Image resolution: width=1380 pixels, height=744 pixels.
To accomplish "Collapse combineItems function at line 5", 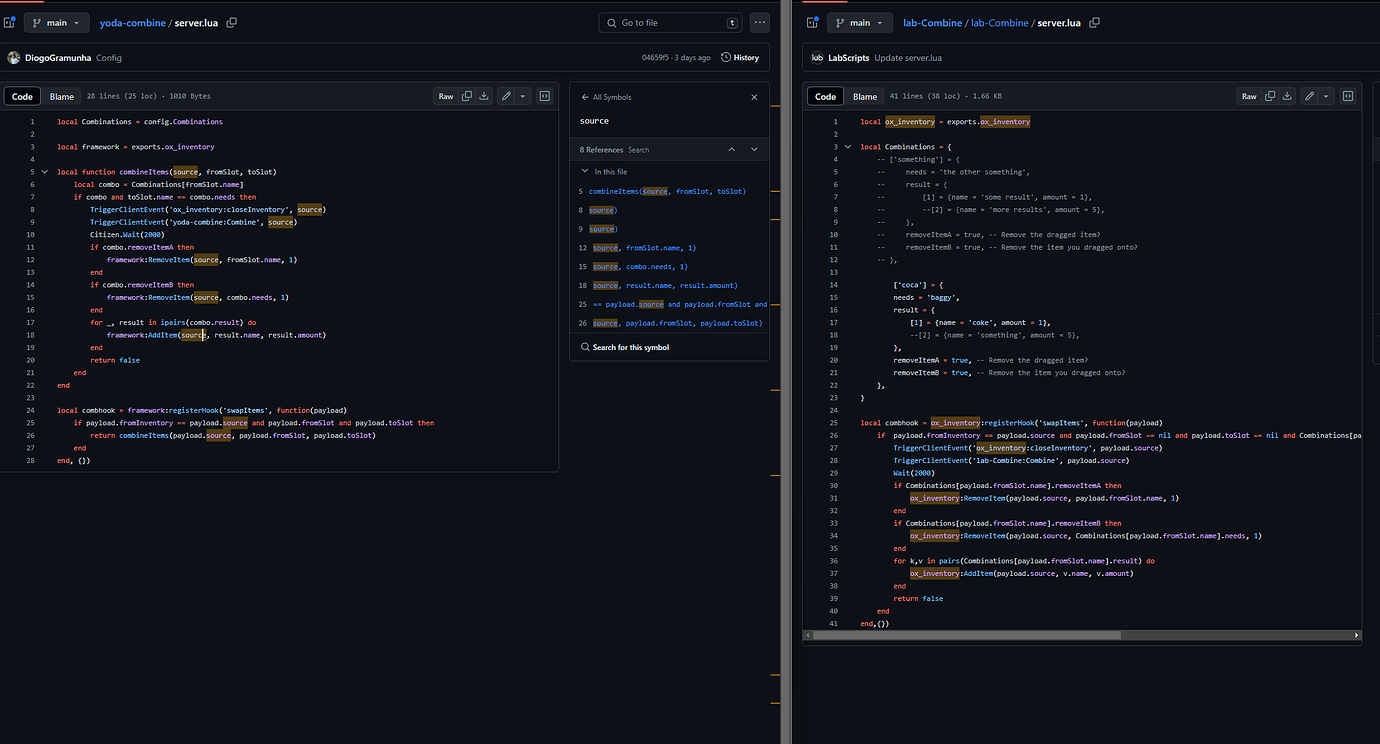I will (45, 172).
